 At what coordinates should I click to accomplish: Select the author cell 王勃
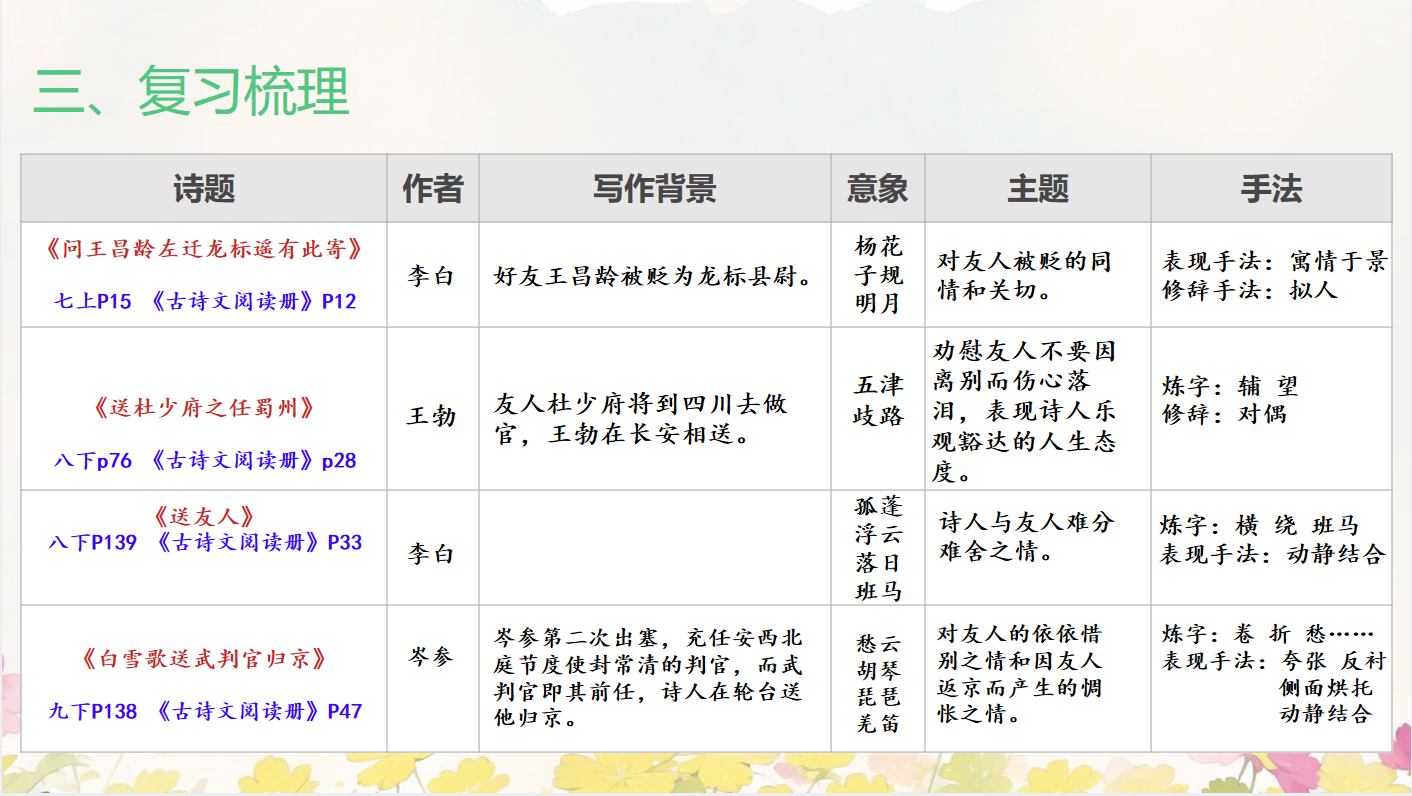(x=432, y=415)
